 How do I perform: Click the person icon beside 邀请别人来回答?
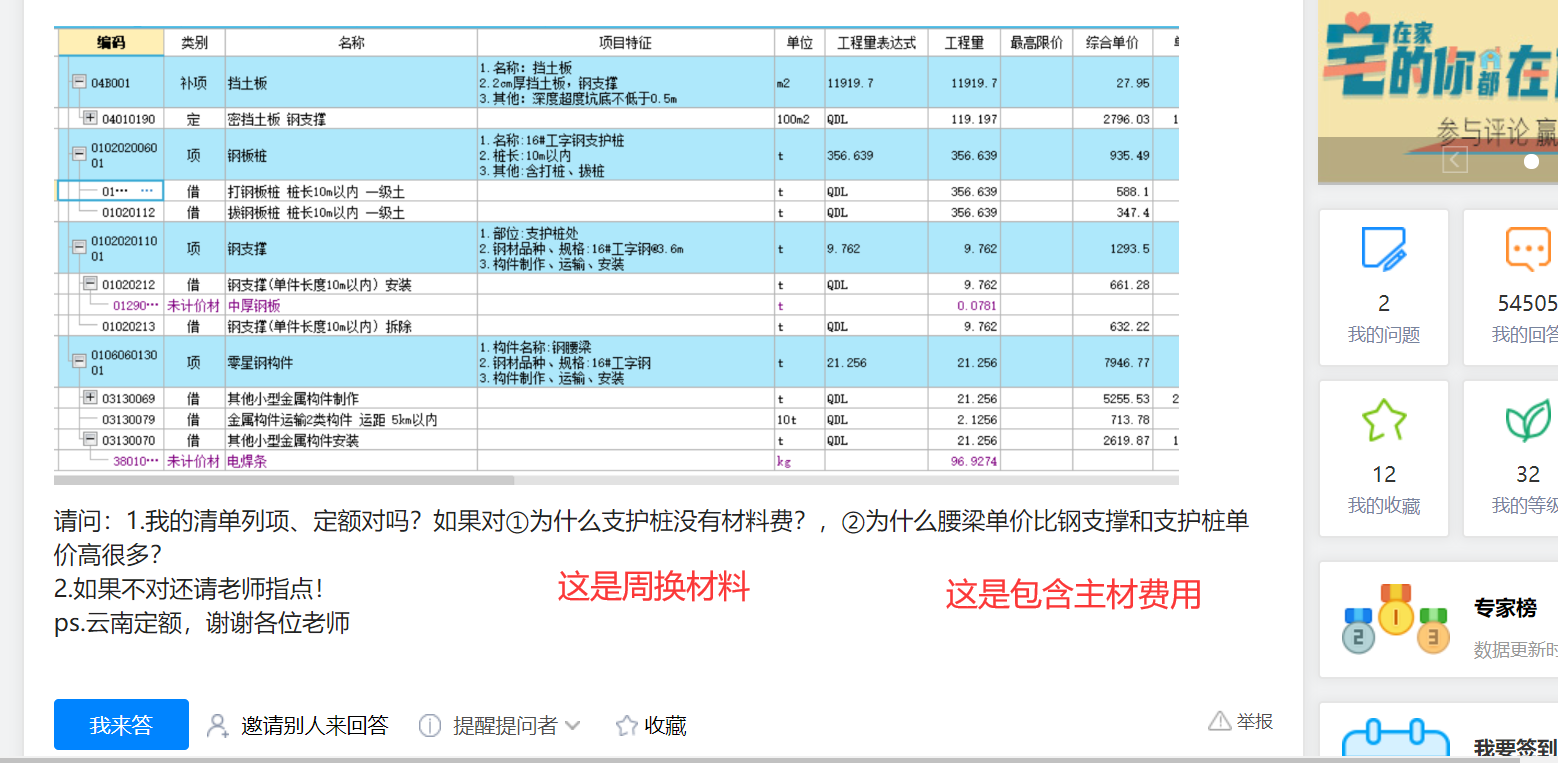tap(217, 726)
